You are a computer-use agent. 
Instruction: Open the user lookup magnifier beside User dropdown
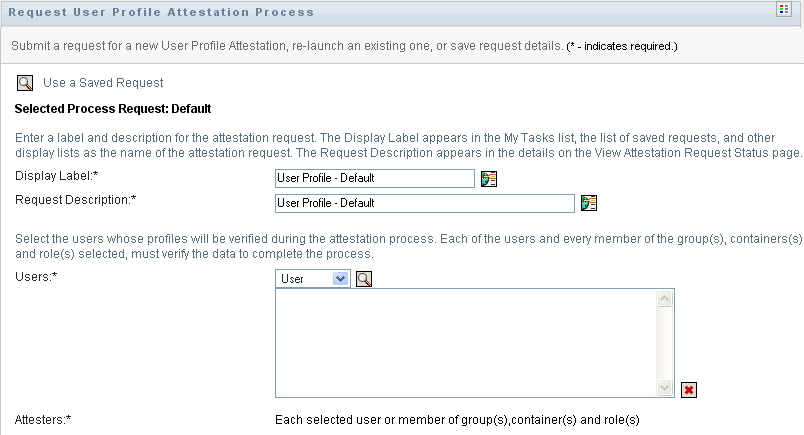(x=364, y=280)
